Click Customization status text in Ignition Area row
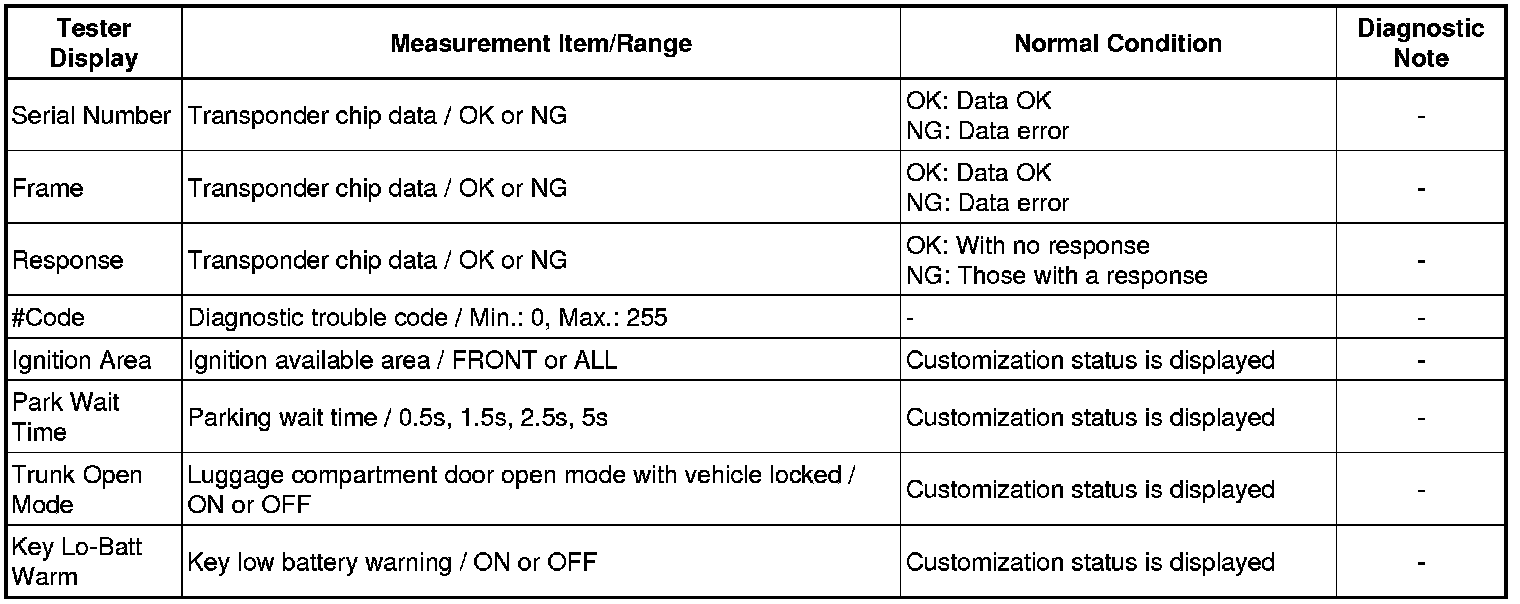The width and height of the screenshot is (1520, 604). [1090, 360]
